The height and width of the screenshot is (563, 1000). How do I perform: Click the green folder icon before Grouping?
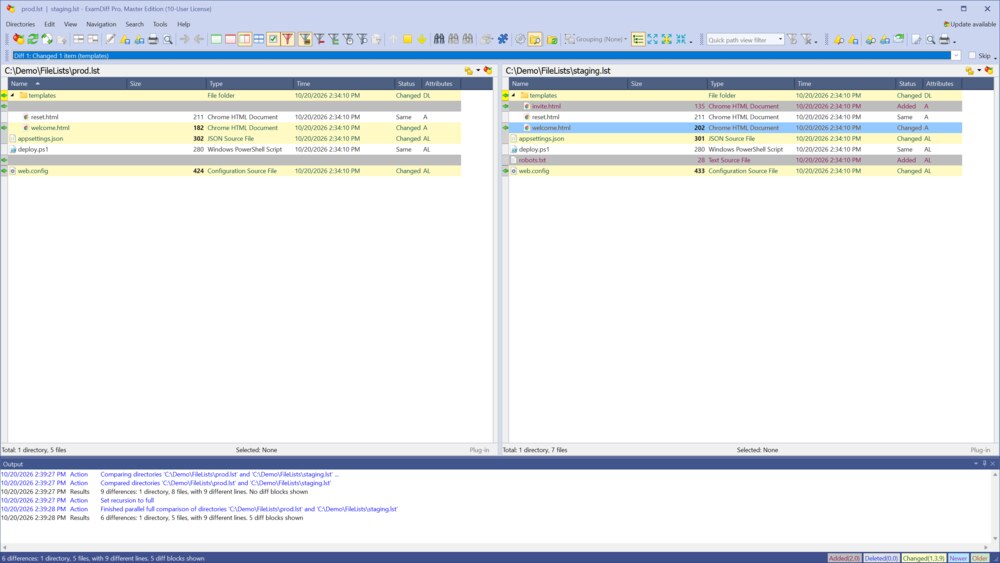(x=552, y=40)
